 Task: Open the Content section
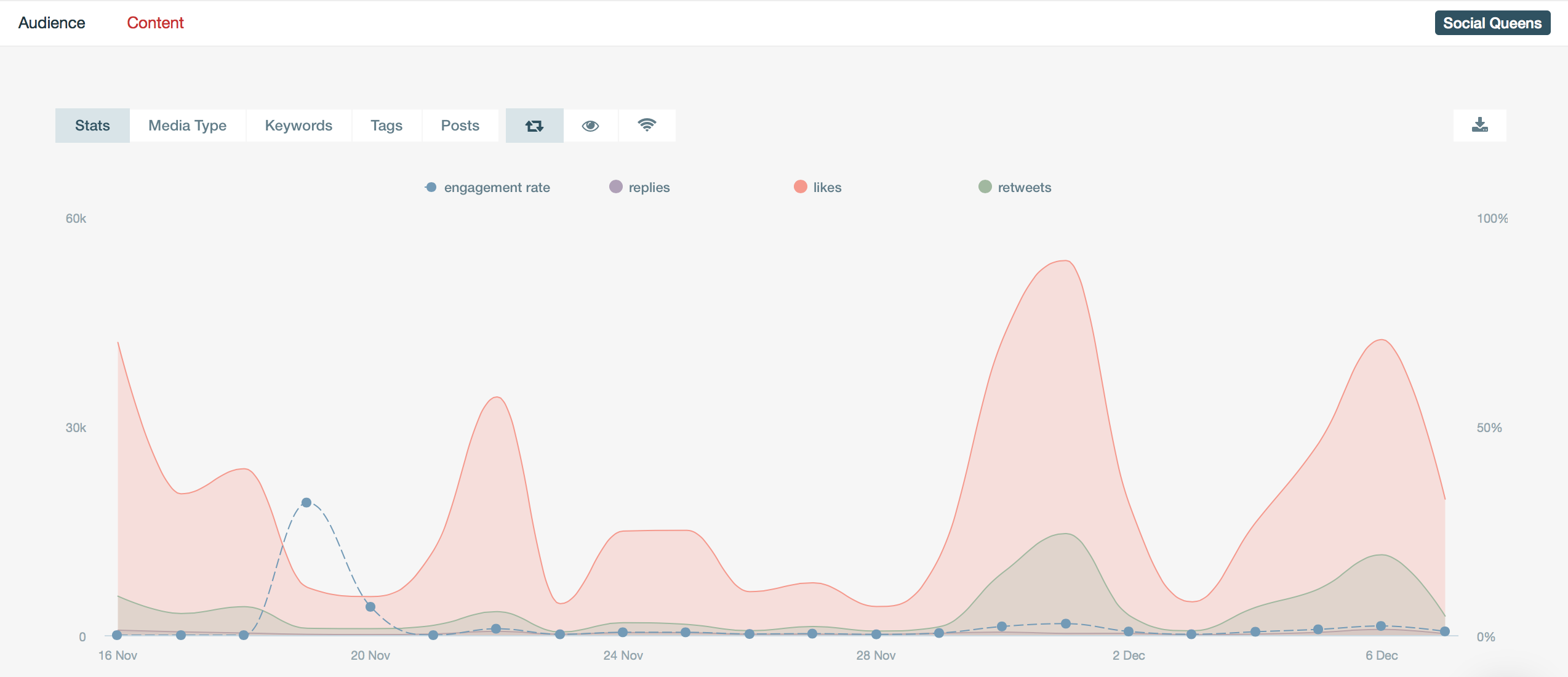155,23
